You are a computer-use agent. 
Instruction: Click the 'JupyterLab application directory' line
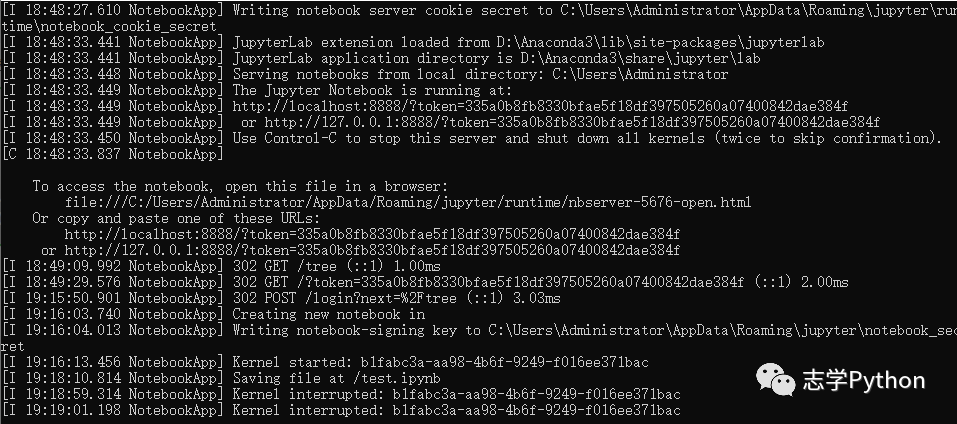[x=381, y=59]
